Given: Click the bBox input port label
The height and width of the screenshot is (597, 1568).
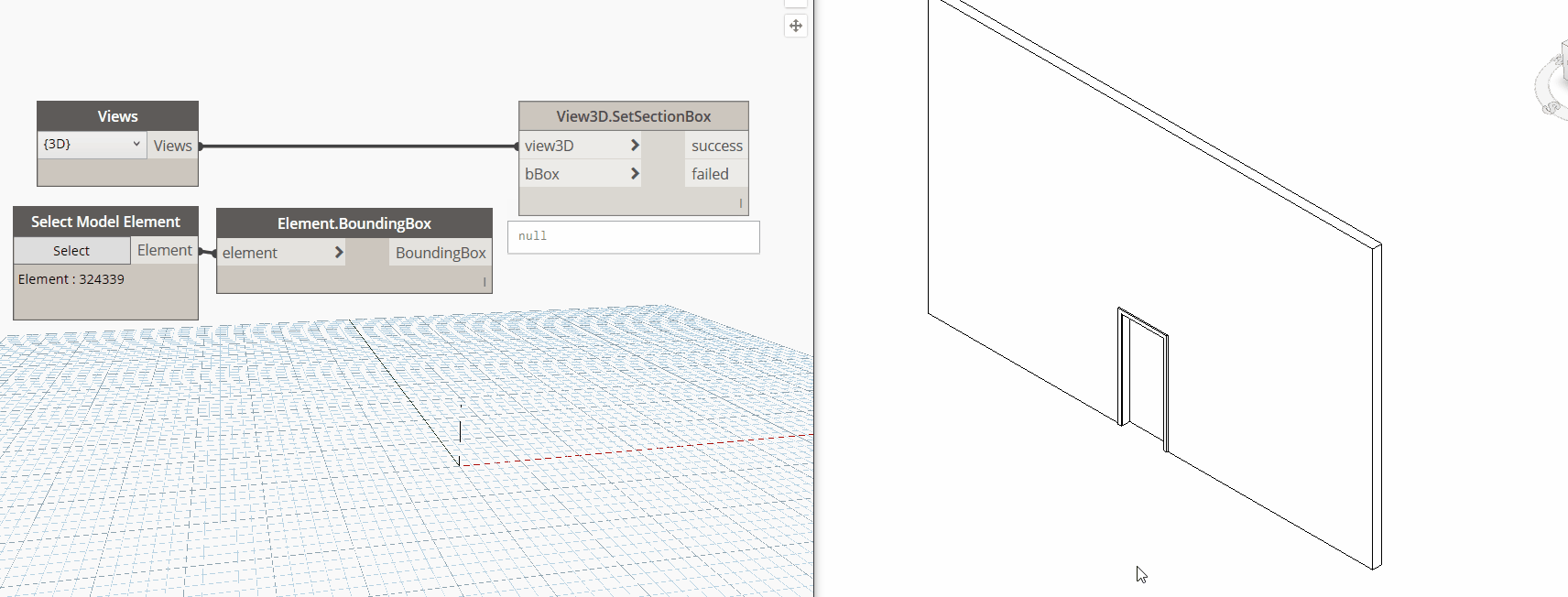Looking at the screenshot, I should (x=542, y=174).
